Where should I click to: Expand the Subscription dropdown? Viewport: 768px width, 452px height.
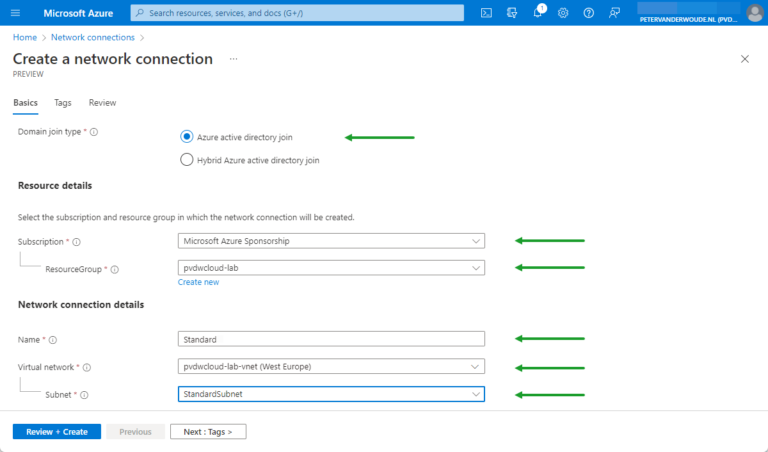click(x=331, y=240)
